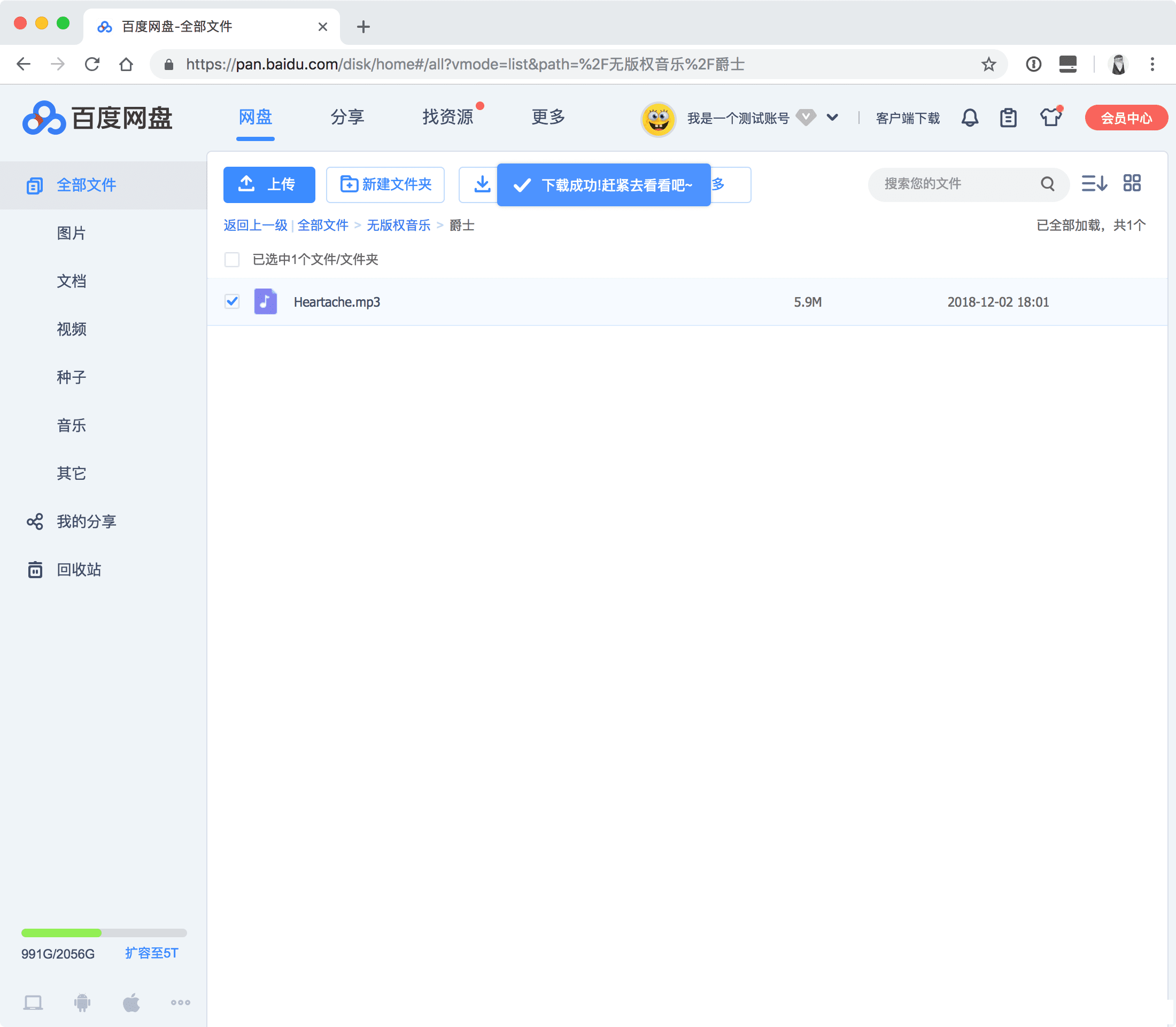Click the T-shirt skin icon
The width and height of the screenshot is (1176, 1027).
point(1050,118)
